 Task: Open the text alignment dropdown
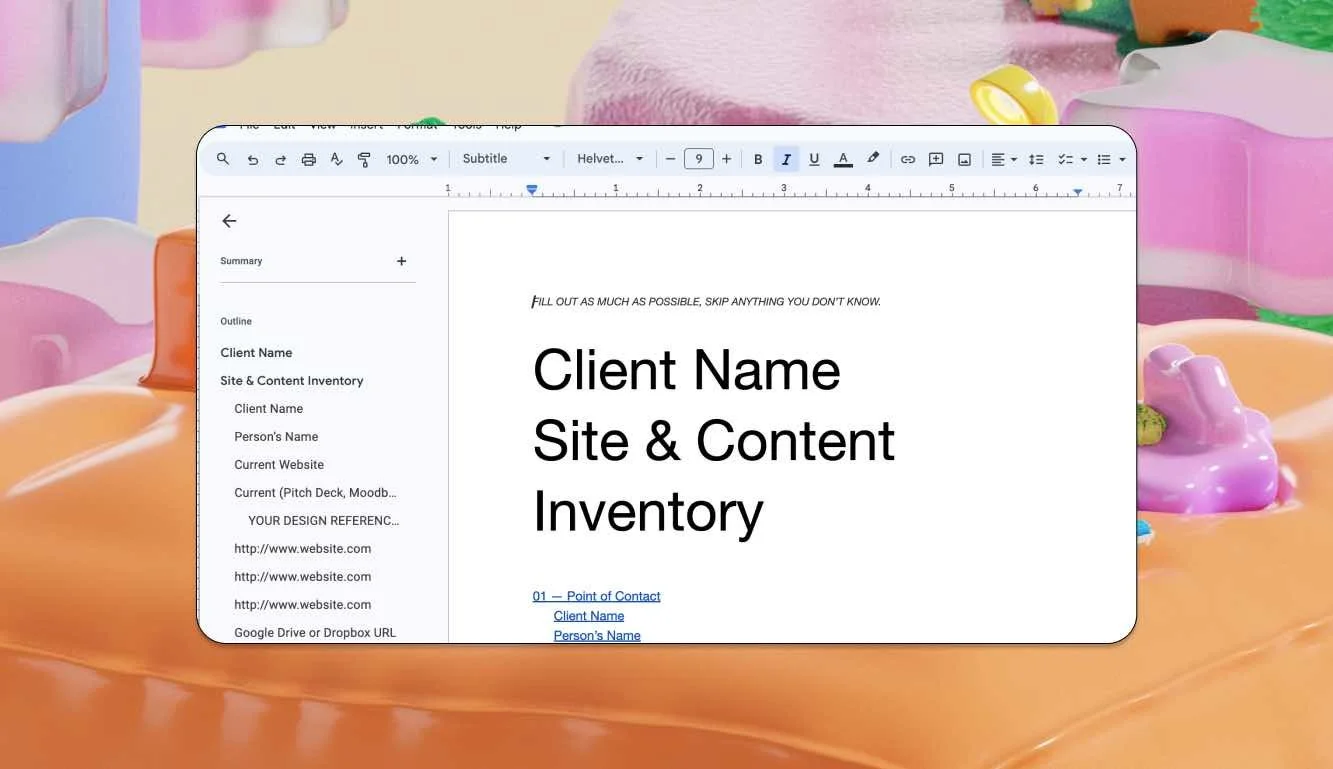[x=1003, y=159]
